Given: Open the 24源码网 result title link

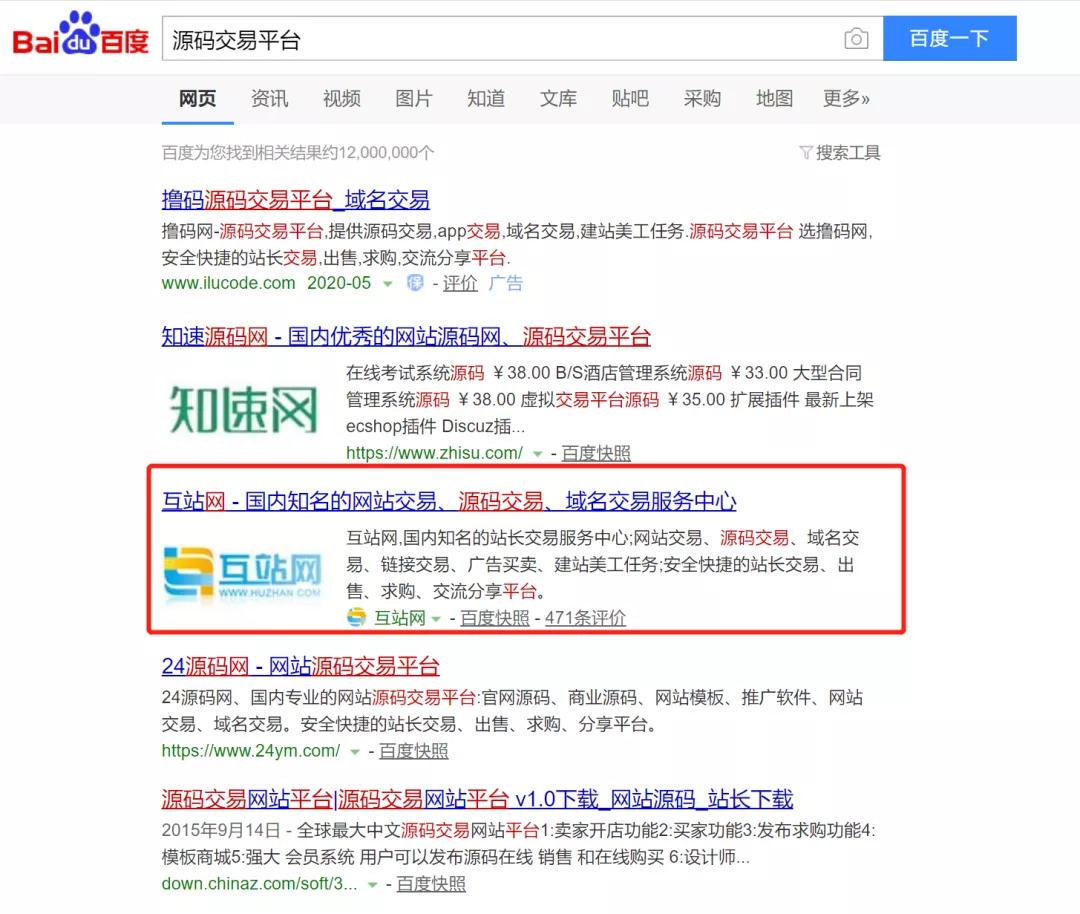Looking at the screenshot, I should coord(300,666).
